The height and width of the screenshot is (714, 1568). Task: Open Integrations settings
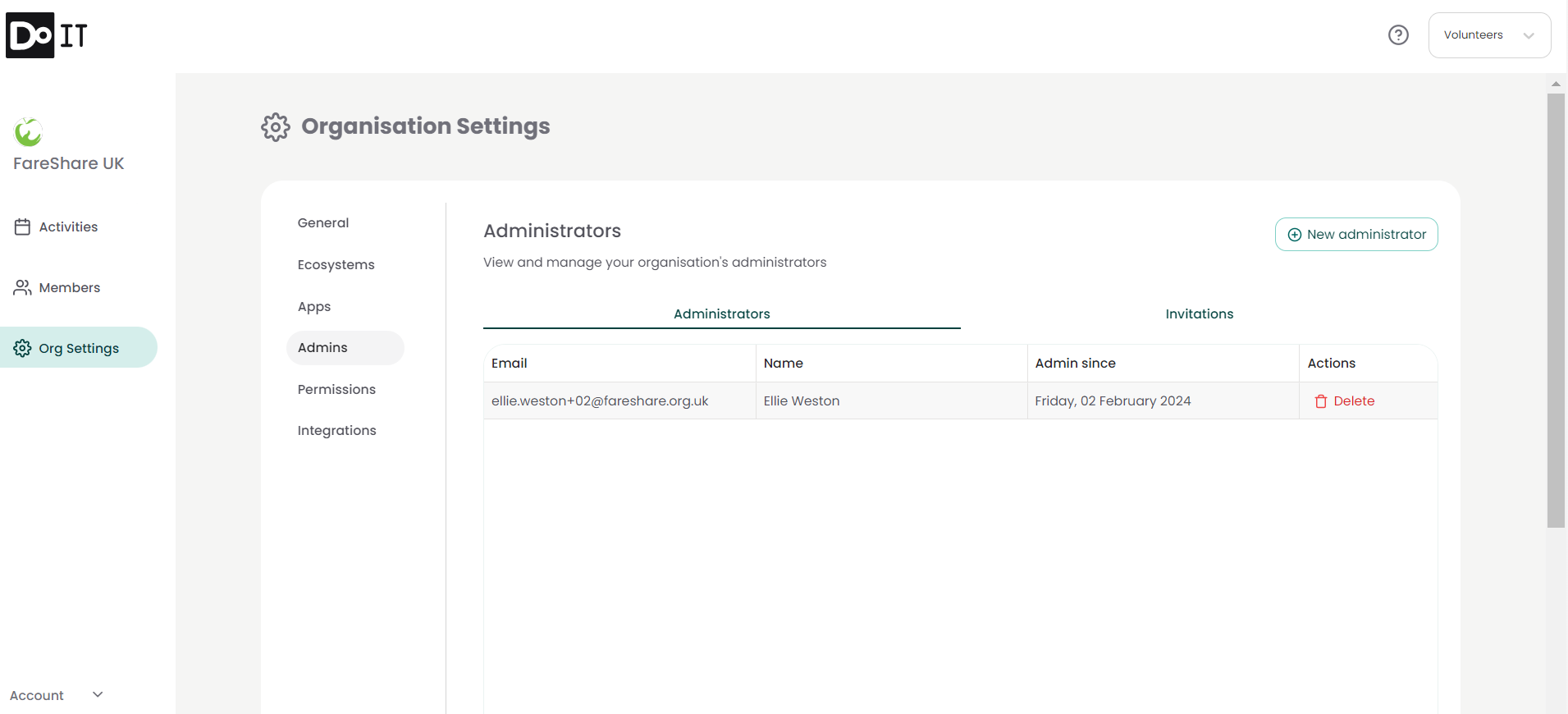pyautogui.click(x=336, y=431)
